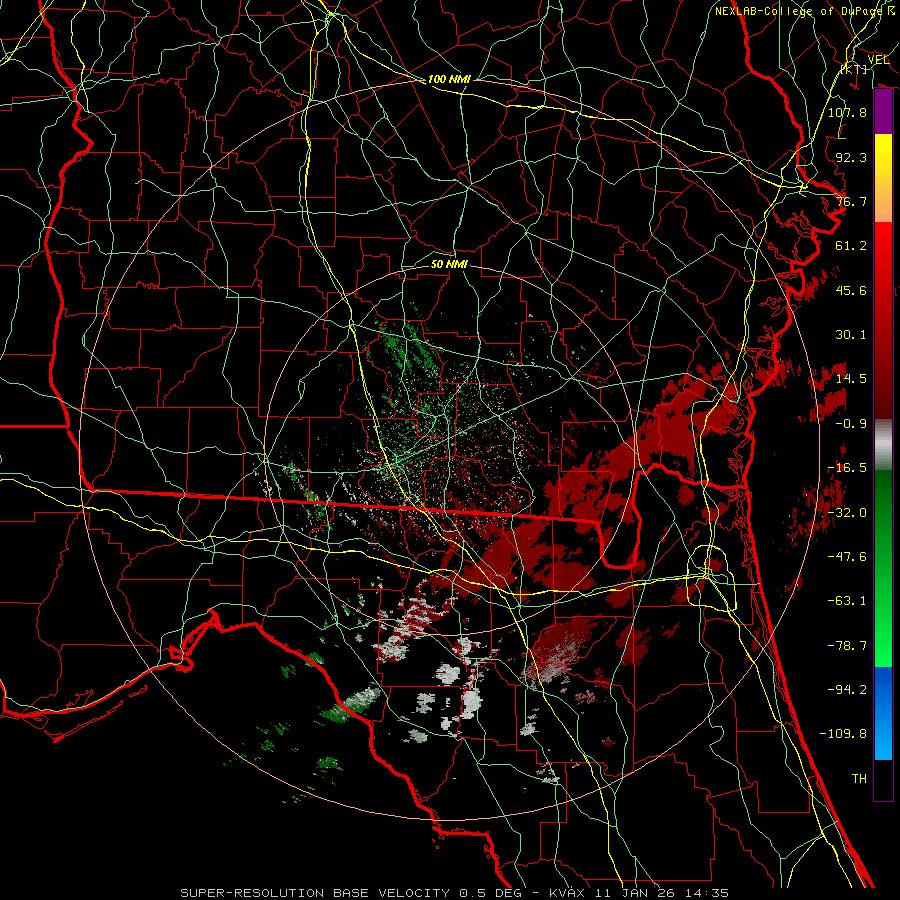Click the 50 NMI range ring label
Viewport: 900px width, 900px height.
pos(449,264)
